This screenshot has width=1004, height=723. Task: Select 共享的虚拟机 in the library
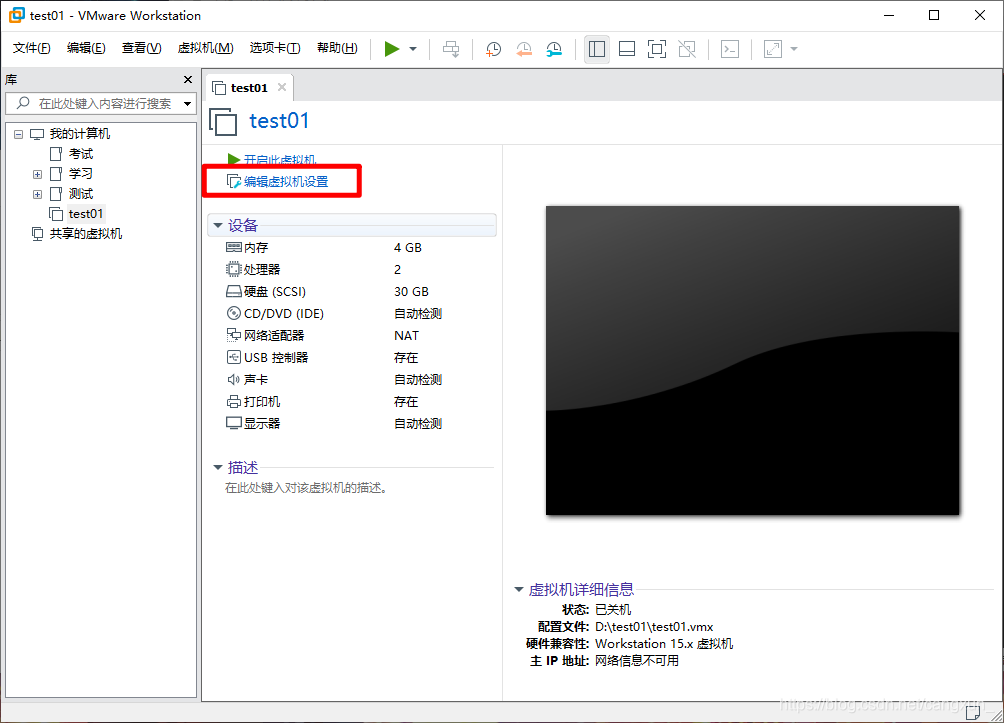[x=86, y=234]
